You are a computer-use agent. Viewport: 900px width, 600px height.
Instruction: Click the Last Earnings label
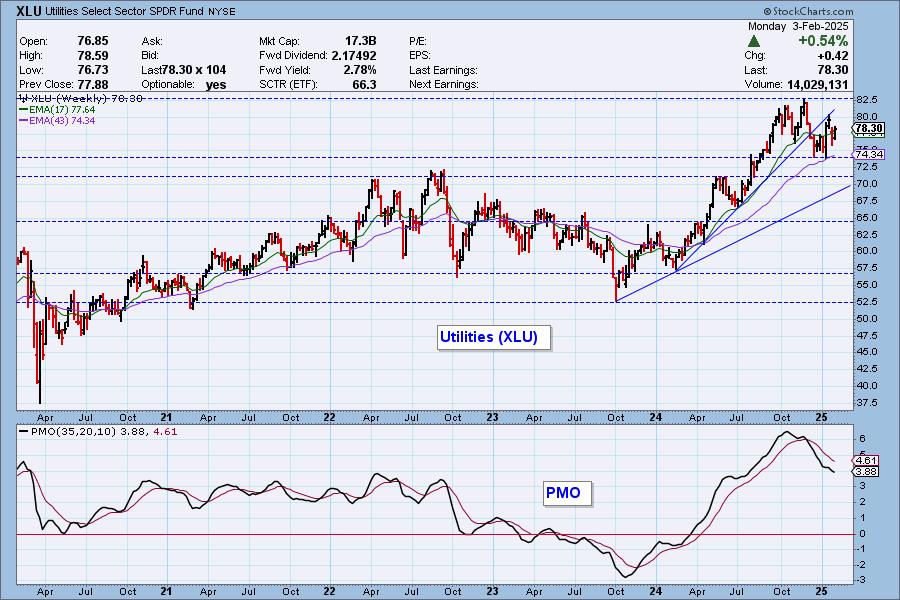pos(443,70)
